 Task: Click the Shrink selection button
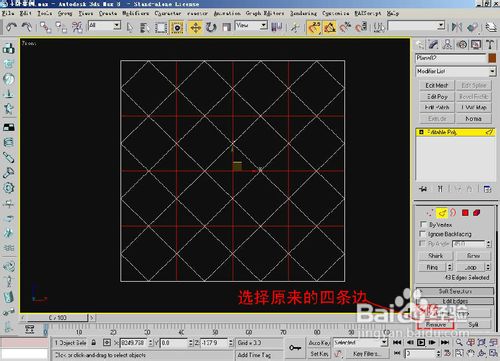435,256
